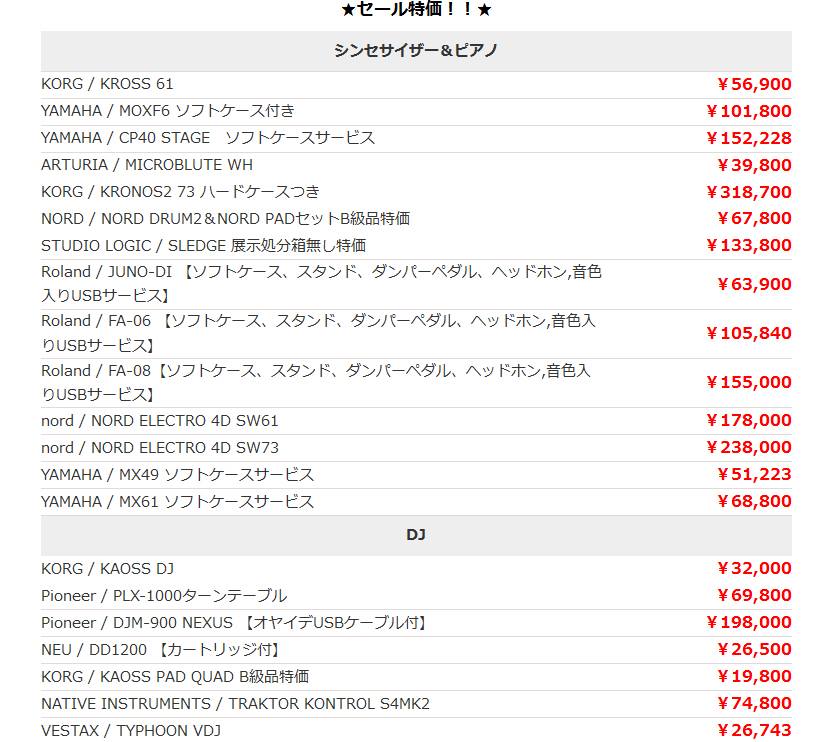Click the KORG / KROSS 61 product name
The height and width of the screenshot is (742, 827).
(x=107, y=84)
